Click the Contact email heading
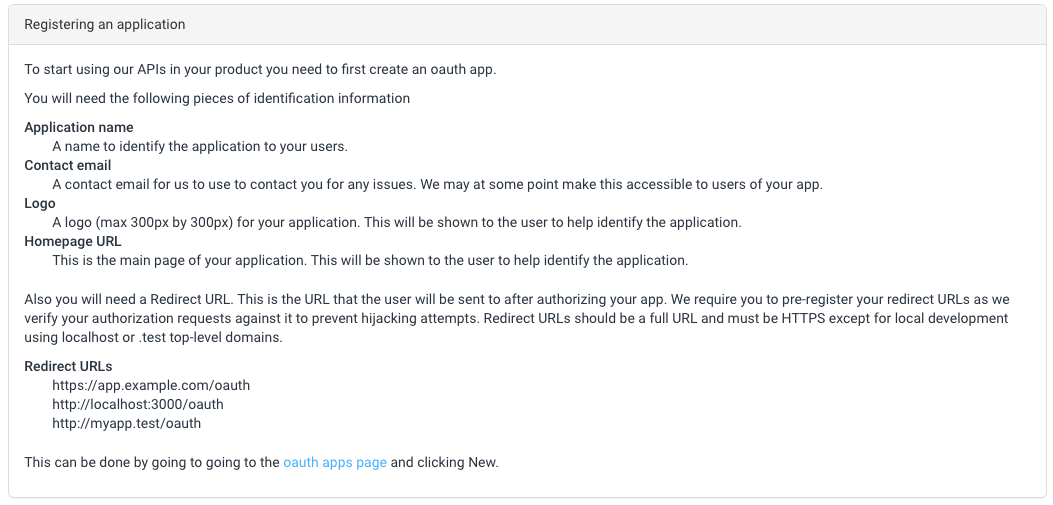 point(68,165)
